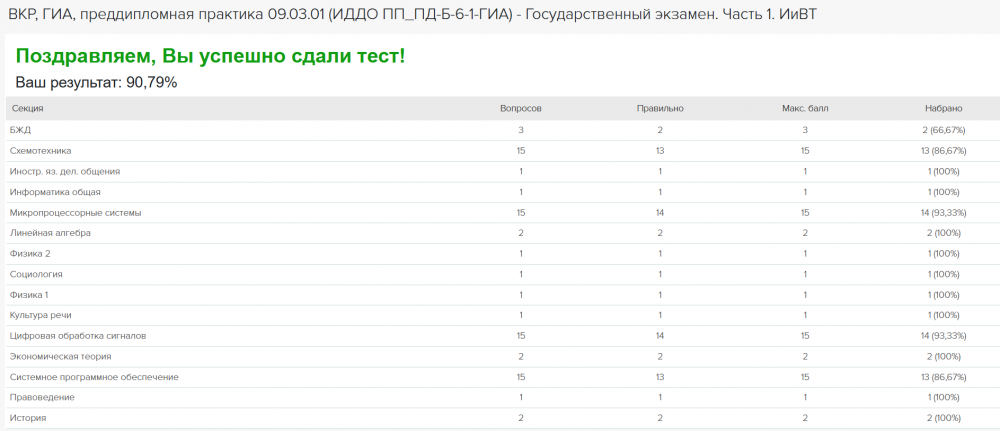Click the Вопросов column header
Image resolution: width=1000 pixels, height=431 pixels.
[520, 108]
